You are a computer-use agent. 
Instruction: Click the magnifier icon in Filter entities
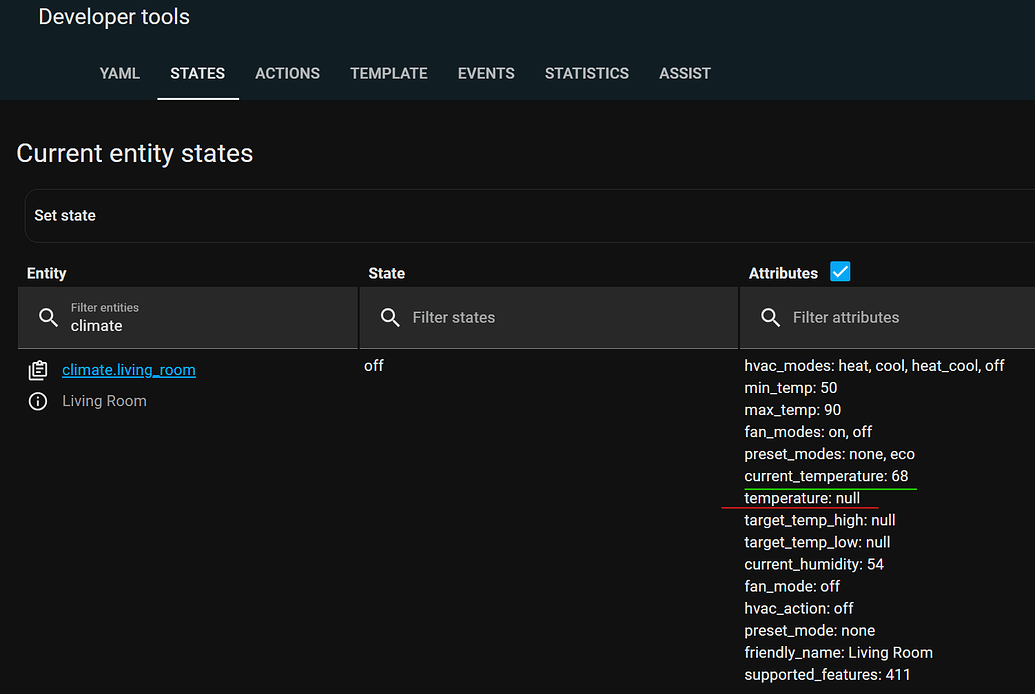48,317
